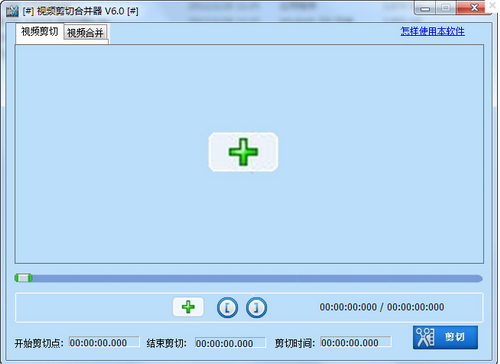500x364 pixels.
Task: Set the cut end point with right bracket button
Action: [x=256, y=307]
